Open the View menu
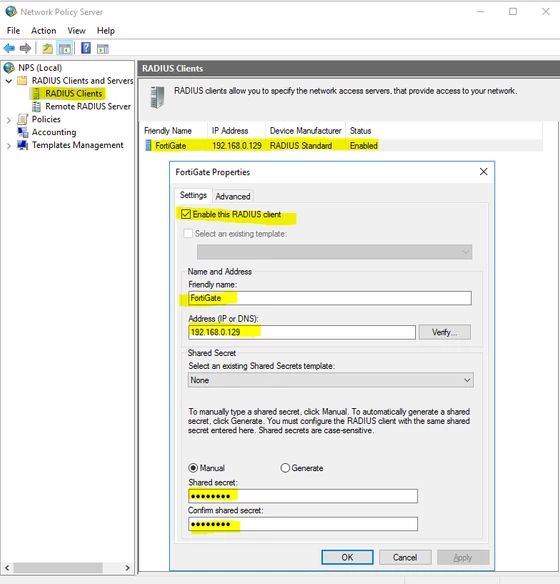This screenshot has width=560, height=584. [x=76, y=31]
